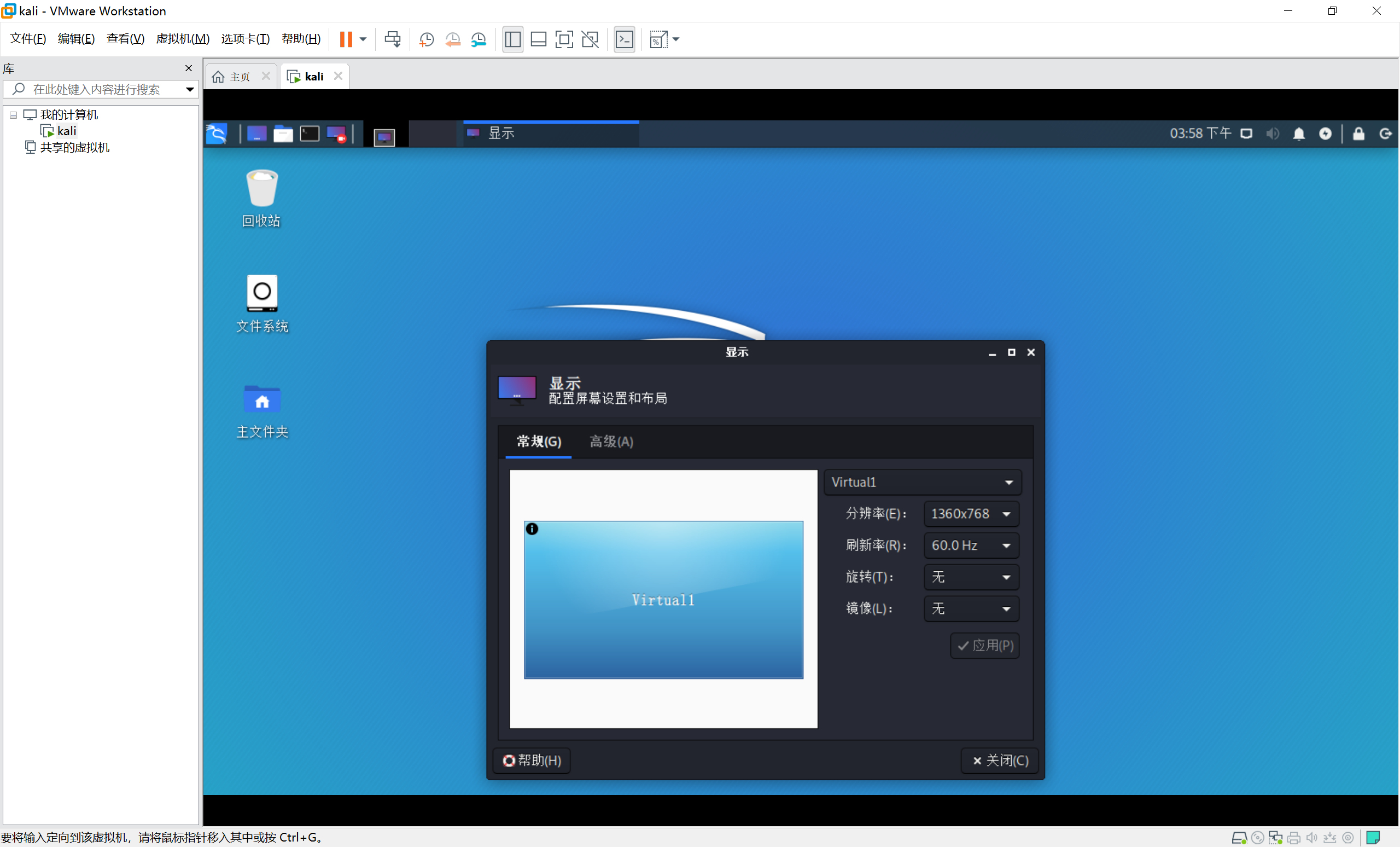Take a snapshot of the virtual machine
Screen dimensions: 1400x847
coord(425,39)
